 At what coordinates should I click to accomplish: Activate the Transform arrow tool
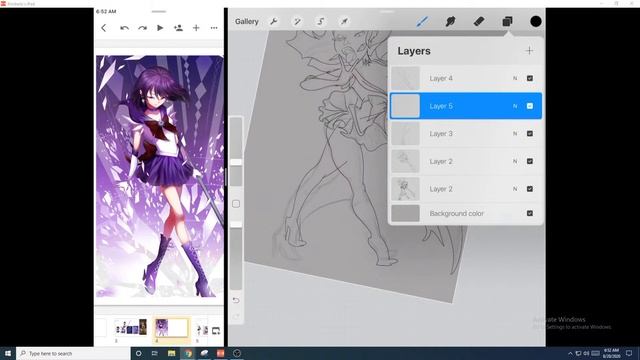(344, 22)
